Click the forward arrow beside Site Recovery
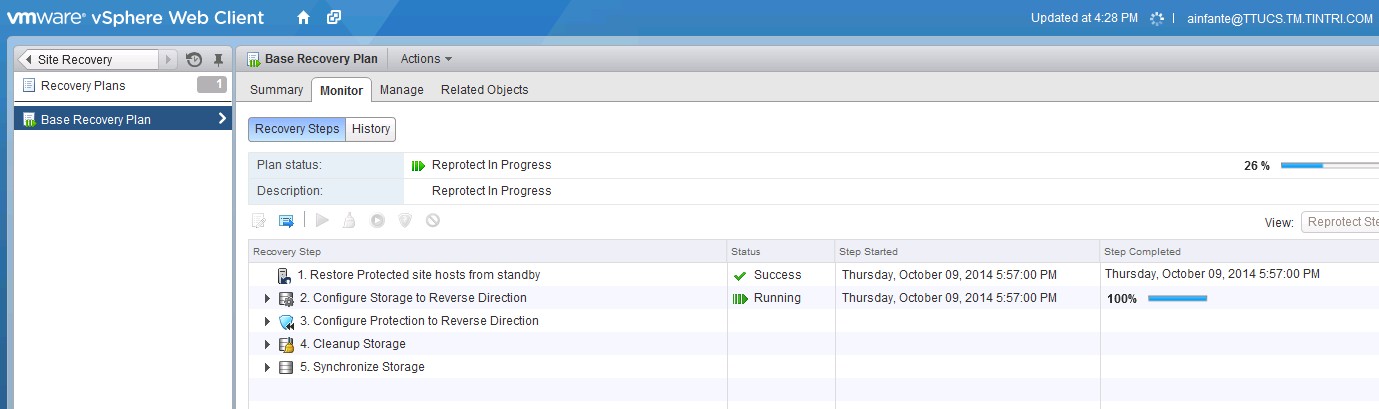 pos(168,60)
